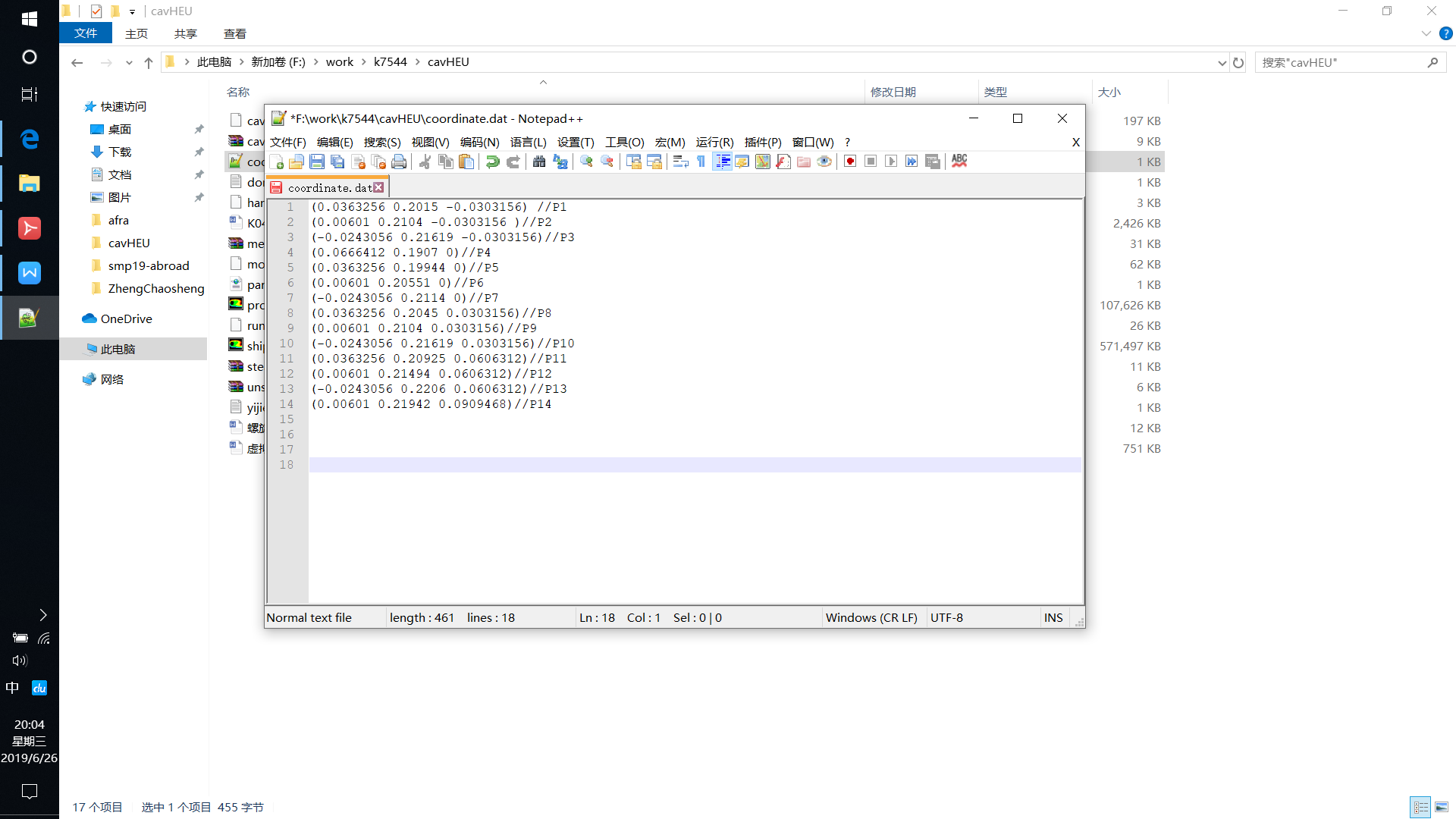Open the 编码(N) encoding menu
Viewport: 1456px width, 819px height.
click(x=479, y=142)
